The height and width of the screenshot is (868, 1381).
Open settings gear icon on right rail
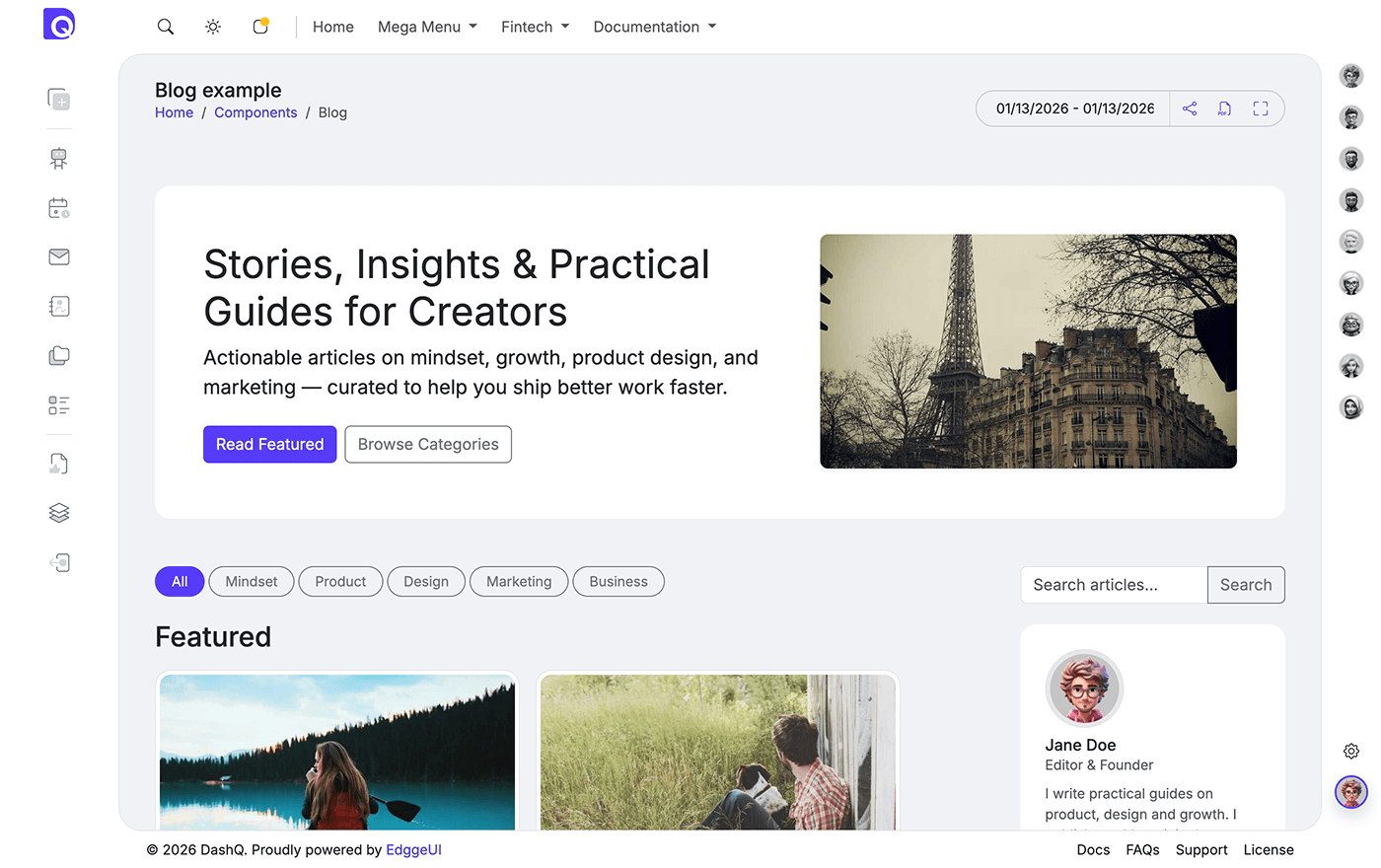click(x=1351, y=752)
